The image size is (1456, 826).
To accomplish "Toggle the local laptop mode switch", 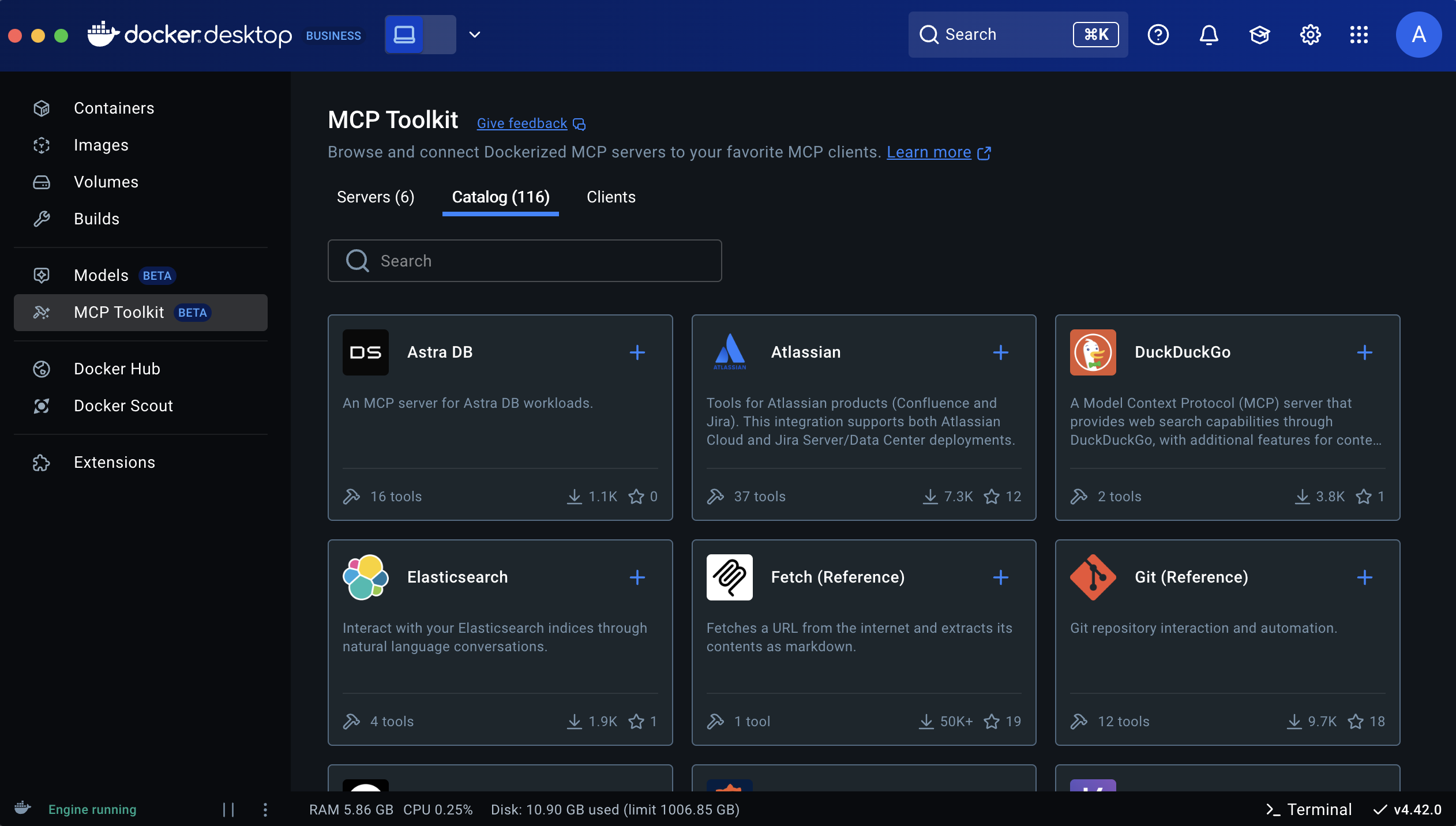I will (420, 35).
